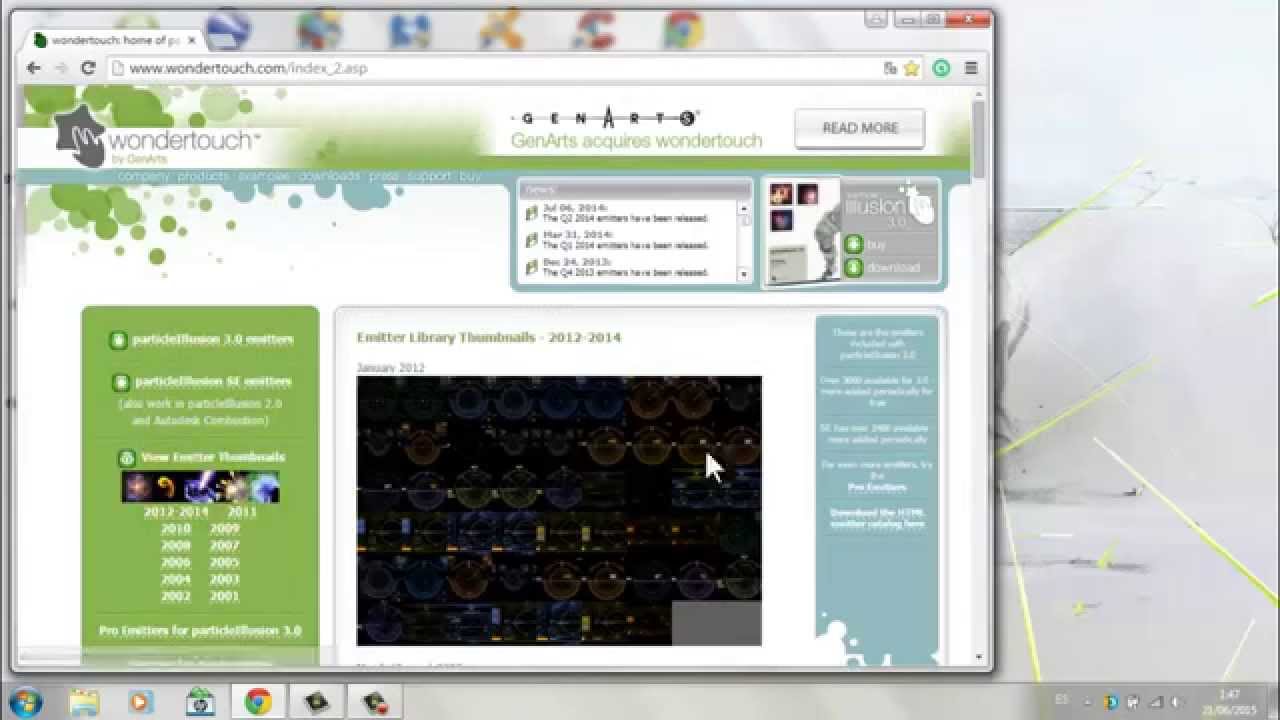Open the products menu item
Screen dimensions: 1280x720
pyautogui.click(x=203, y=176)
